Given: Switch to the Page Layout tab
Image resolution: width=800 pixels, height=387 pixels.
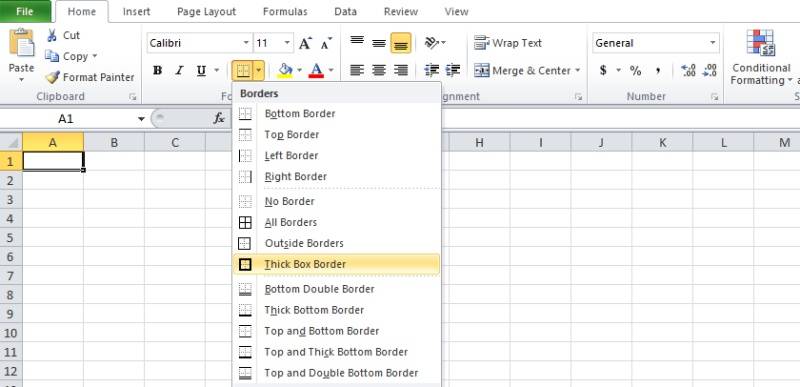Looking at the screenshot, I should click(x=207, y=12).
